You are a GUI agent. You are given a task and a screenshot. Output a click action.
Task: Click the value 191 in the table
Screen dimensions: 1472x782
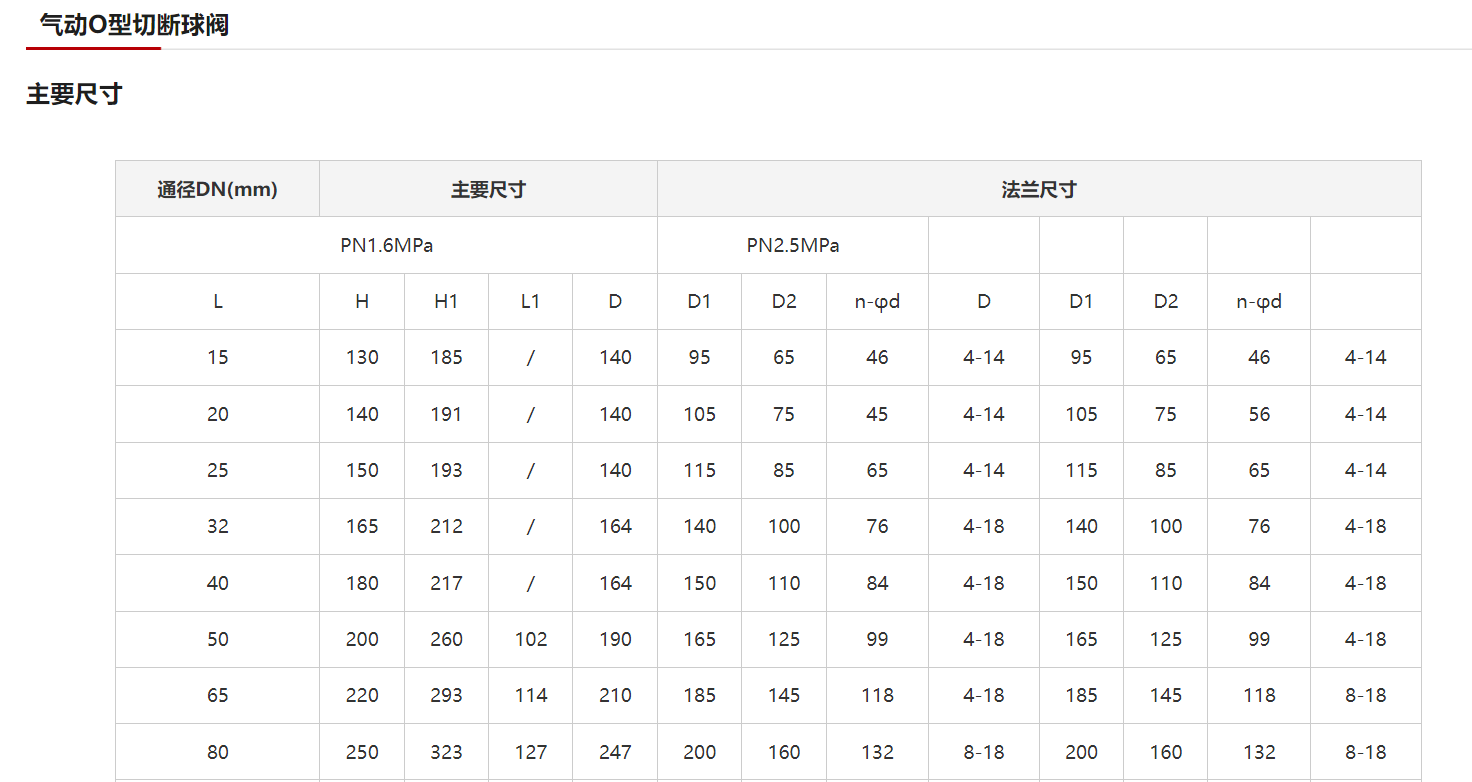pyautogui.click(x=446, y=414)
